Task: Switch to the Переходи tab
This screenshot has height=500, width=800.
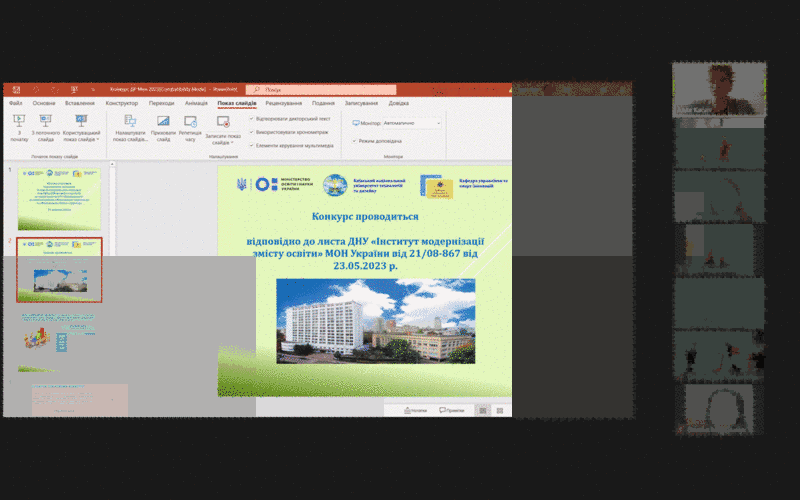Action: pos(161,103)
